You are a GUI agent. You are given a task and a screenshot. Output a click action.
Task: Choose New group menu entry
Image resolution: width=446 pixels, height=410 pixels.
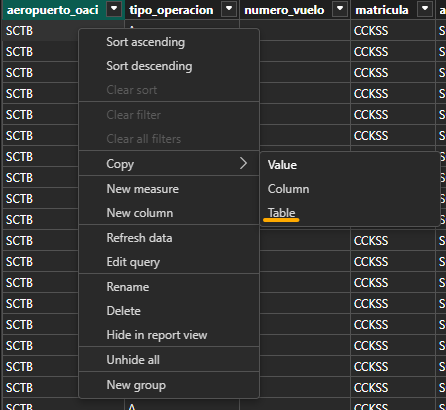pos(169,385)
